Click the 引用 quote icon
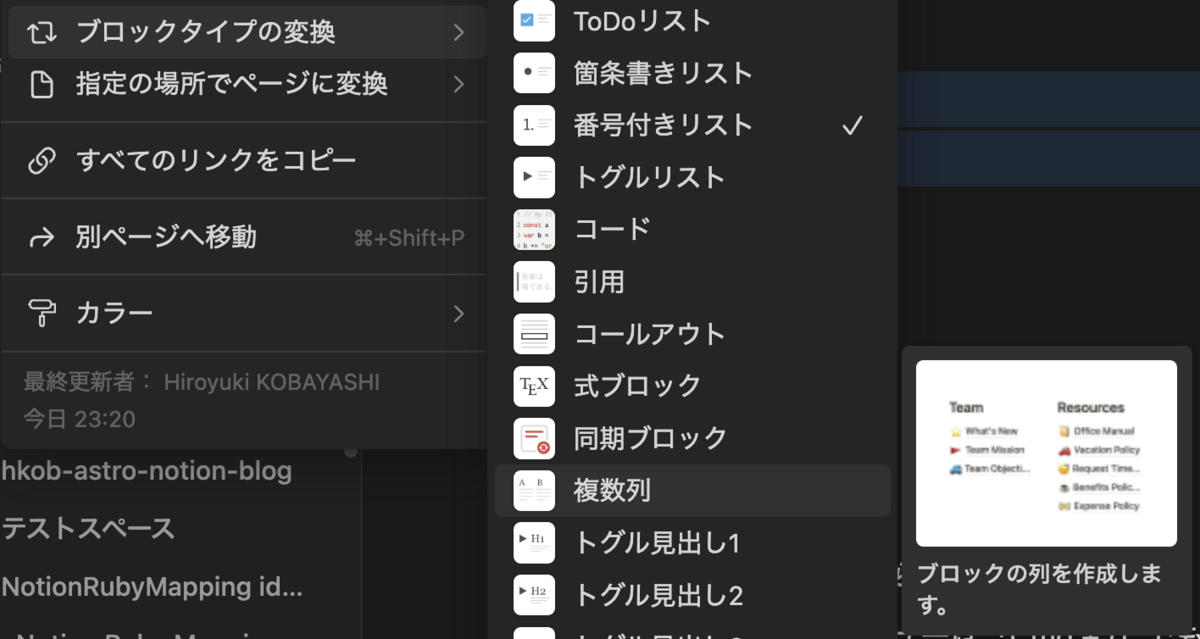Viewport: 1200px width, 639px height. [x=534, y=282]
